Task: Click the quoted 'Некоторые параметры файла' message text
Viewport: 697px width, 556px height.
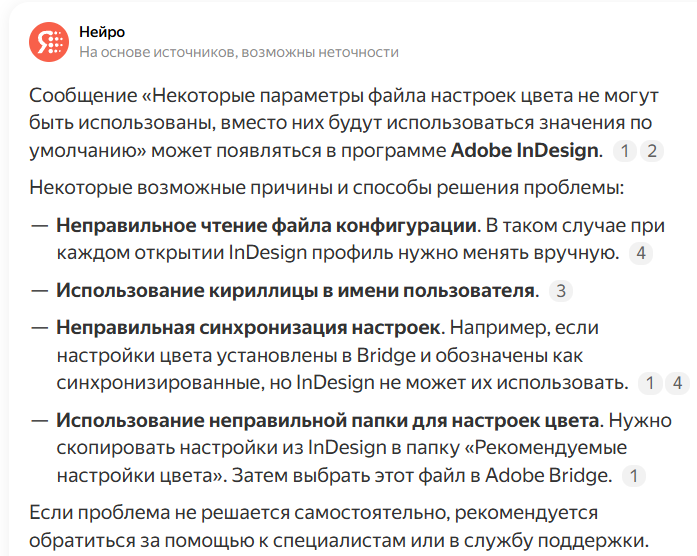Action: [344, 123]
